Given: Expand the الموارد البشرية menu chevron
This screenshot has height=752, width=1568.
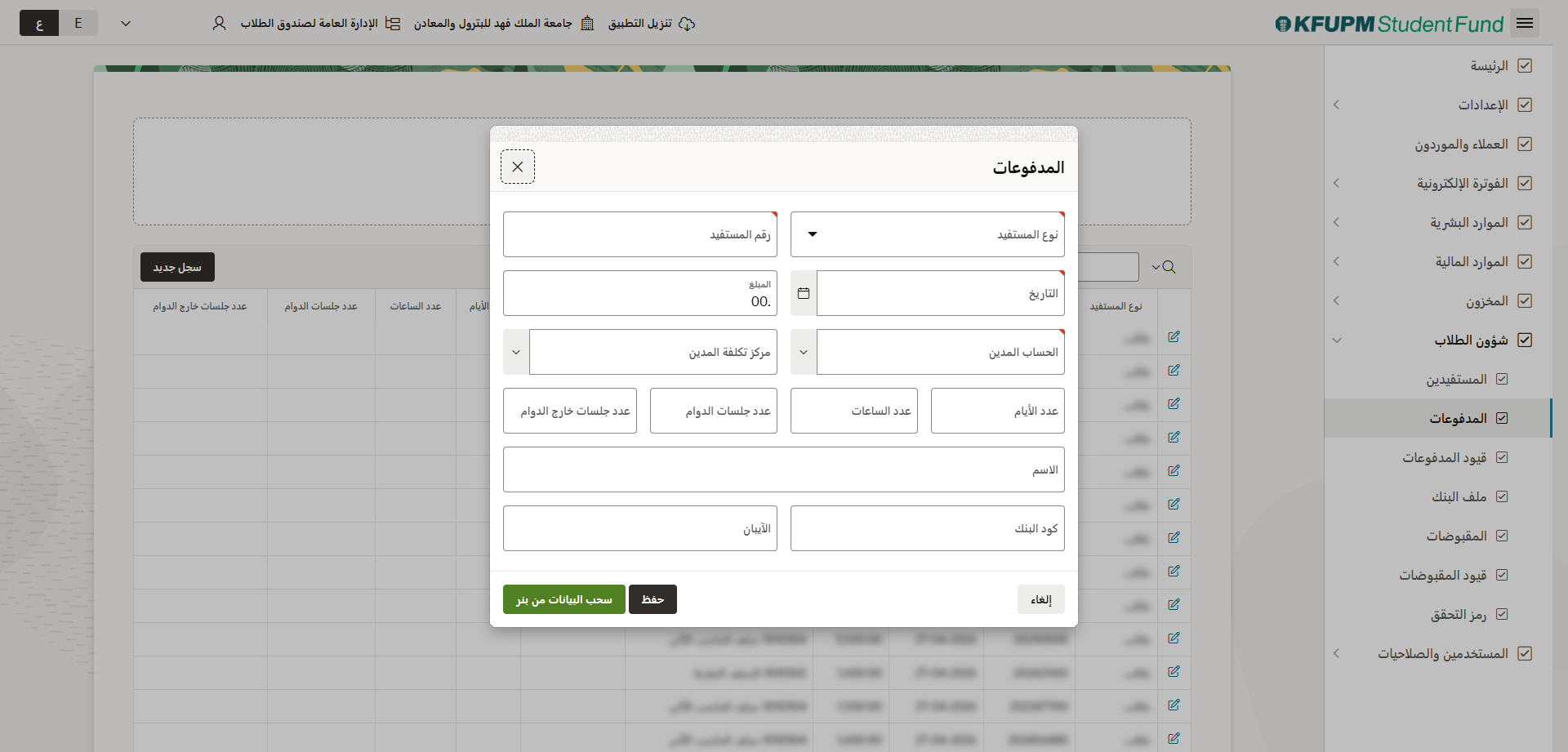Looking at the screenshot, I should click(1337, 222).
